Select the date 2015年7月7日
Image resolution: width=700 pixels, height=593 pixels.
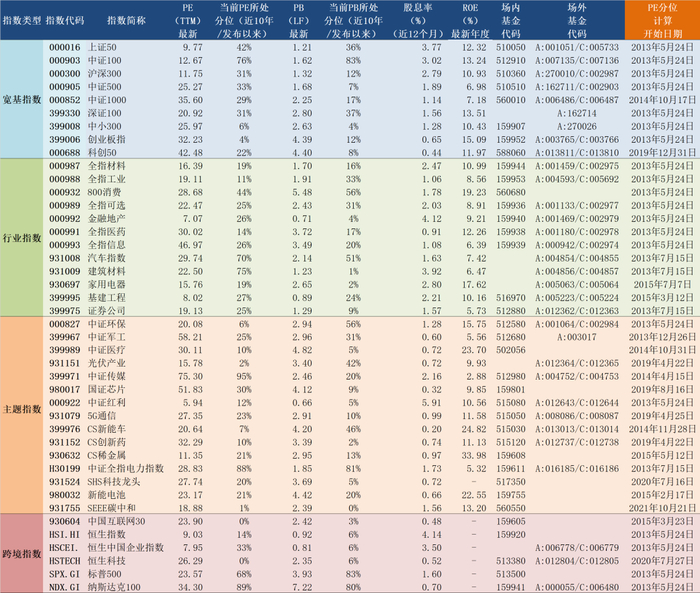pos(662,284)
